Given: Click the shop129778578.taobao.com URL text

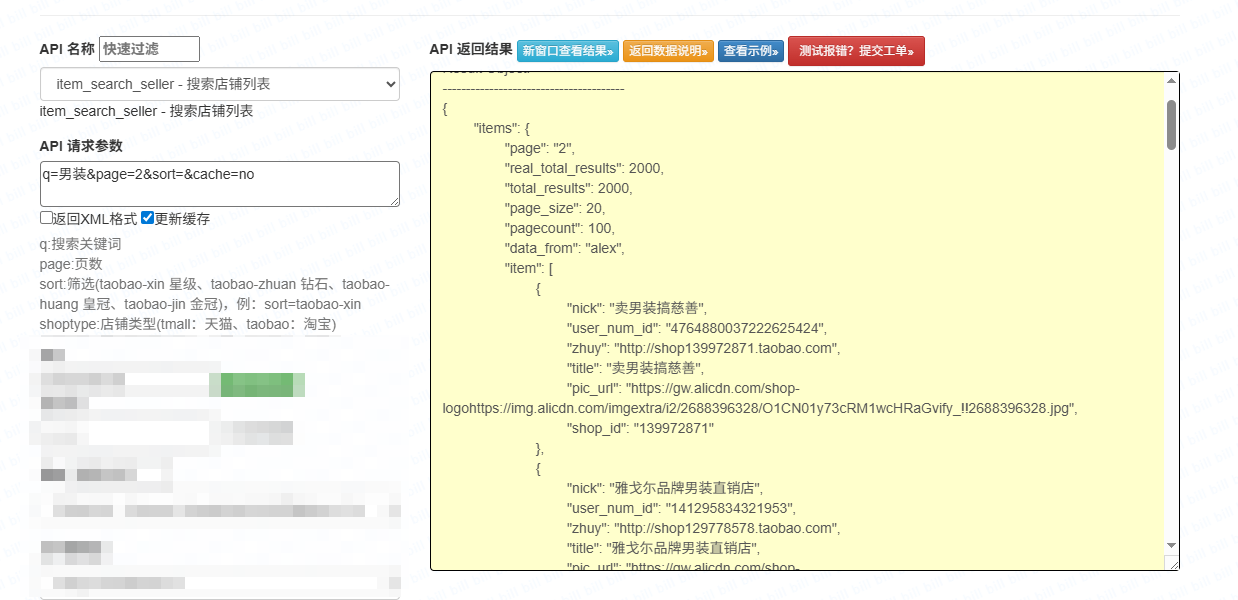Looking at the screenshot, I should tap(724, 528).
